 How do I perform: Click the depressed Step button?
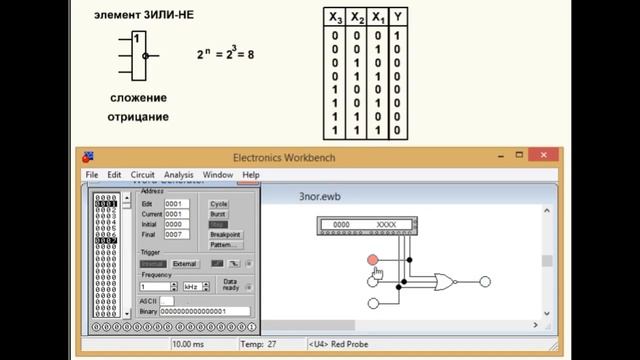click(x=218, y=224)
